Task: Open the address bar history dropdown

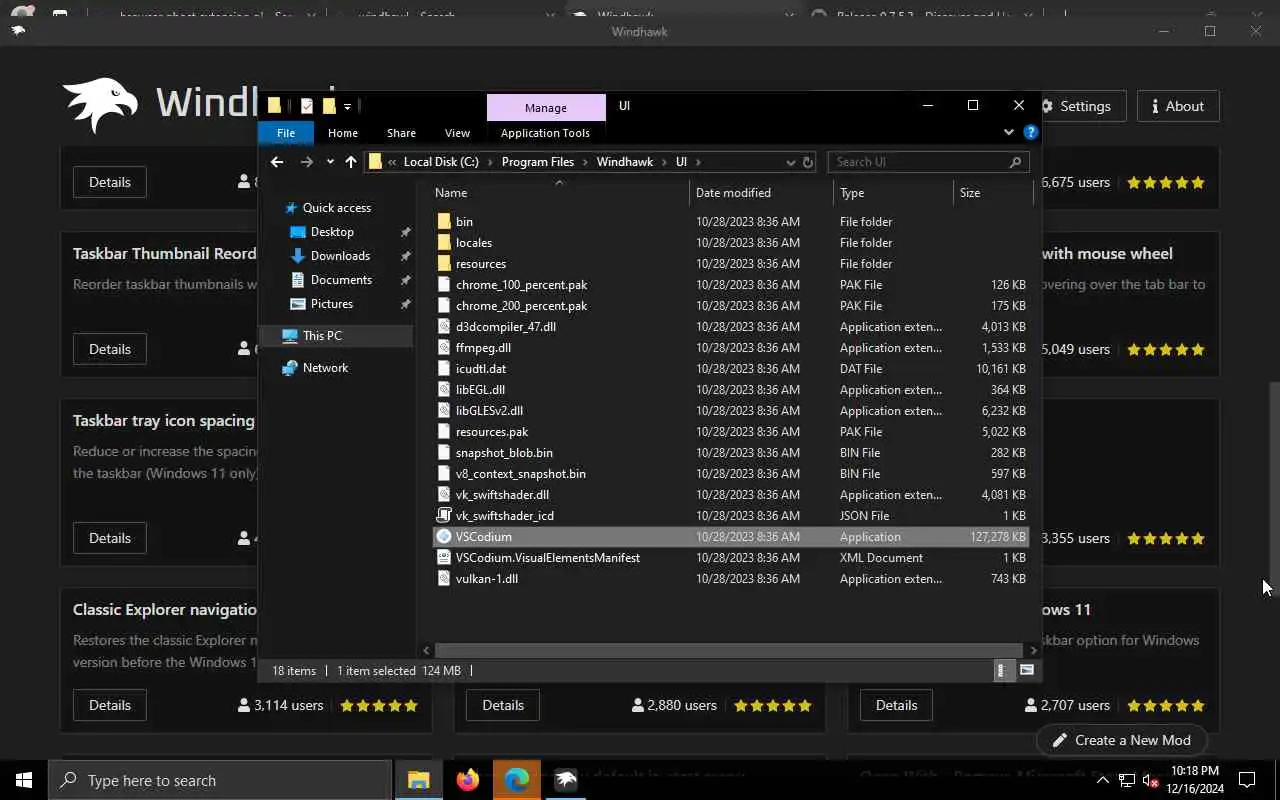Action: click(x=791, y=162)
